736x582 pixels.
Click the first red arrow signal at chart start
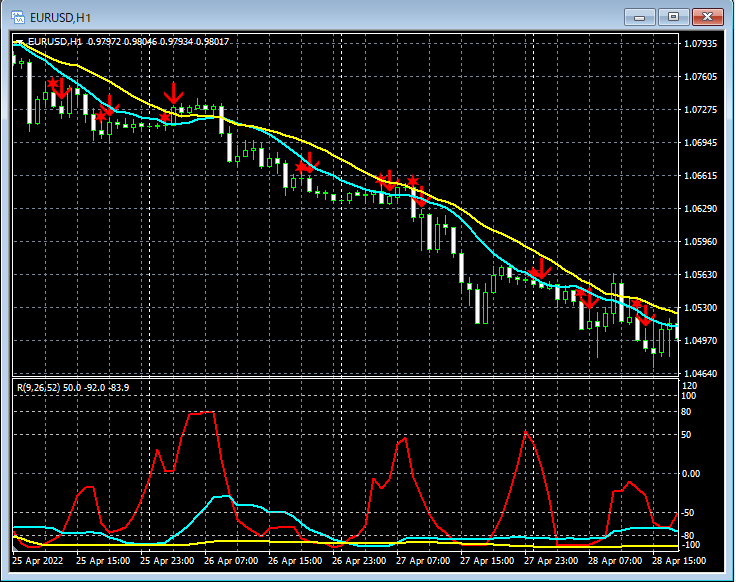(58, 88)
